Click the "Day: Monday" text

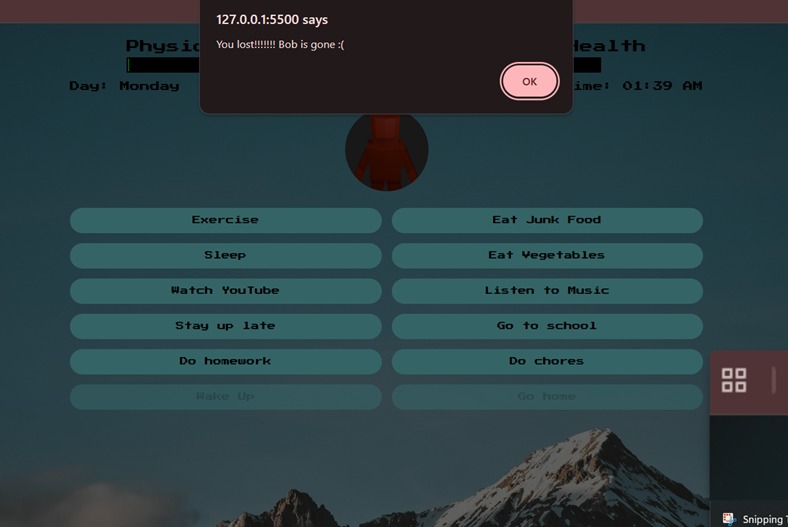pyautogui.click(x=124, y=86)
